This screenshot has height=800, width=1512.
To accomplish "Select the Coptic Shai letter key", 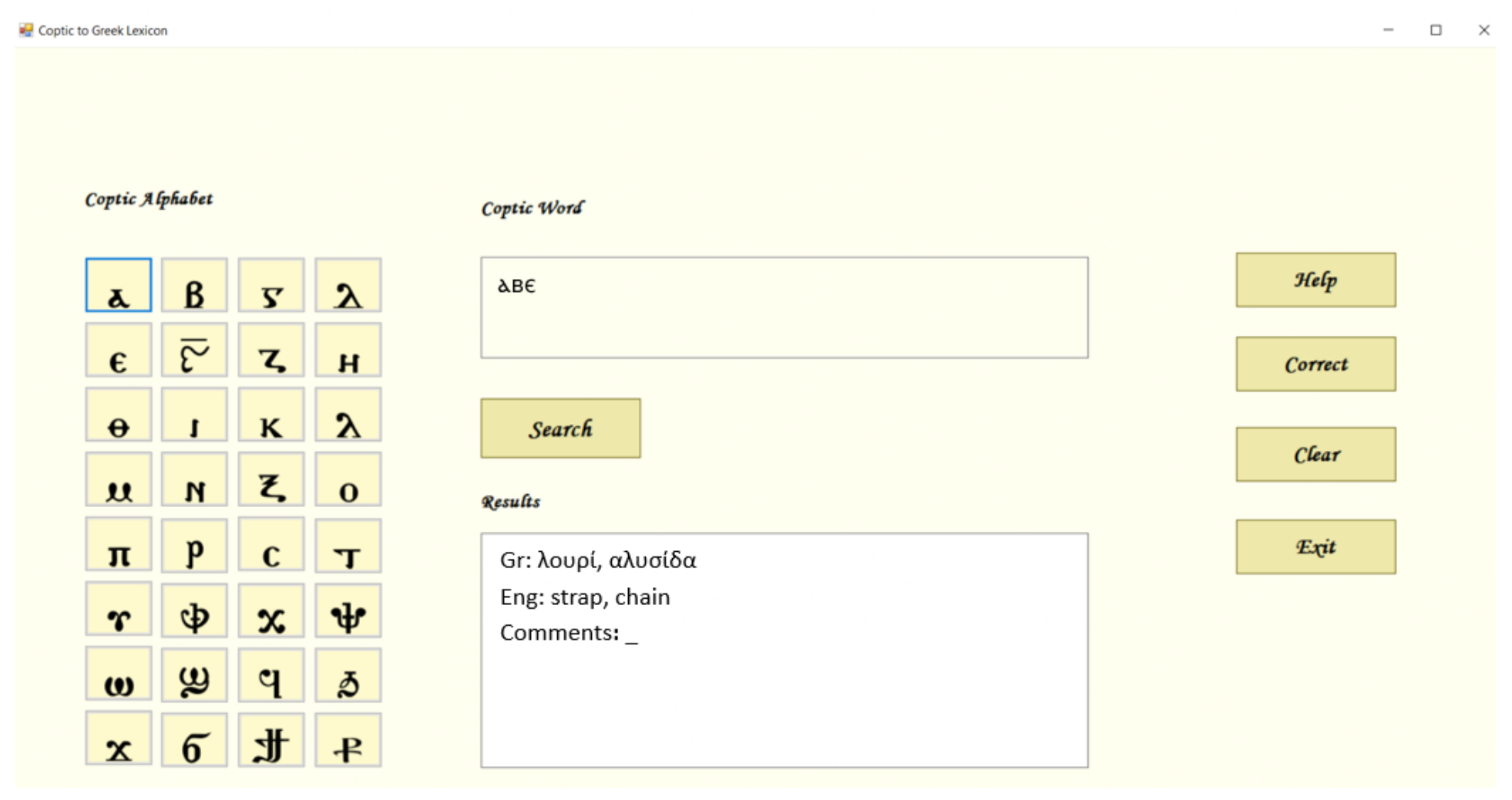I will point(194,675).
